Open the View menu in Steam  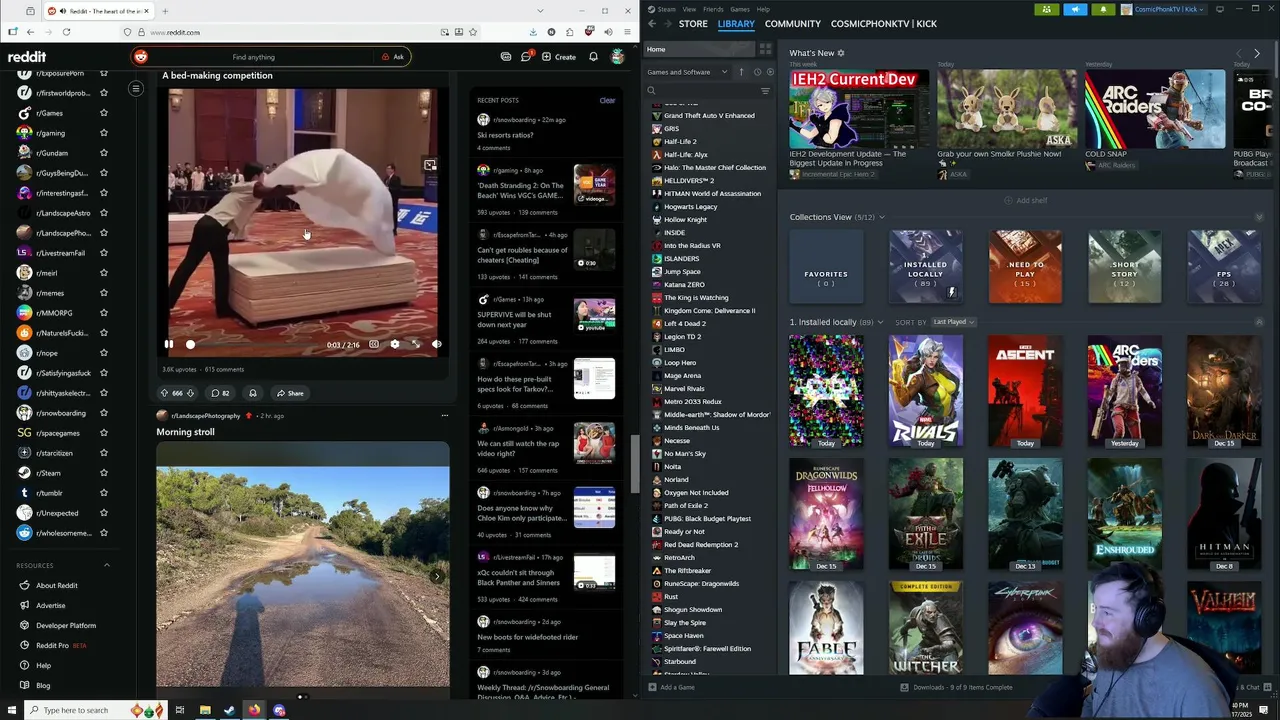point(689,9)
